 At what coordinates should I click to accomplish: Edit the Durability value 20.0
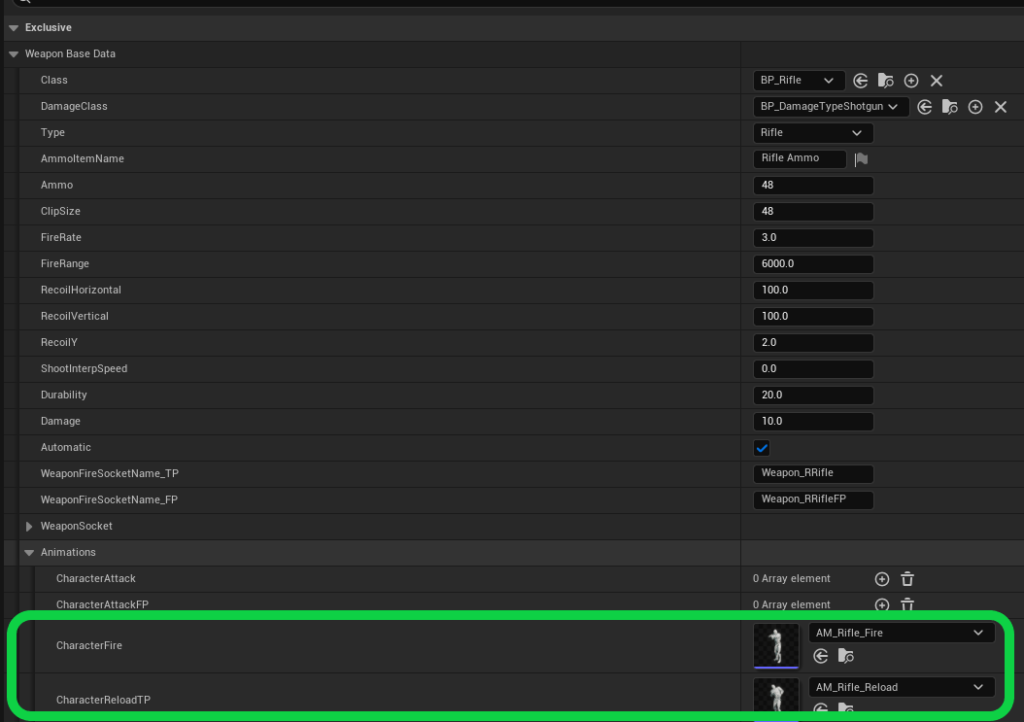pyautogui.click(x=813, y=395)
